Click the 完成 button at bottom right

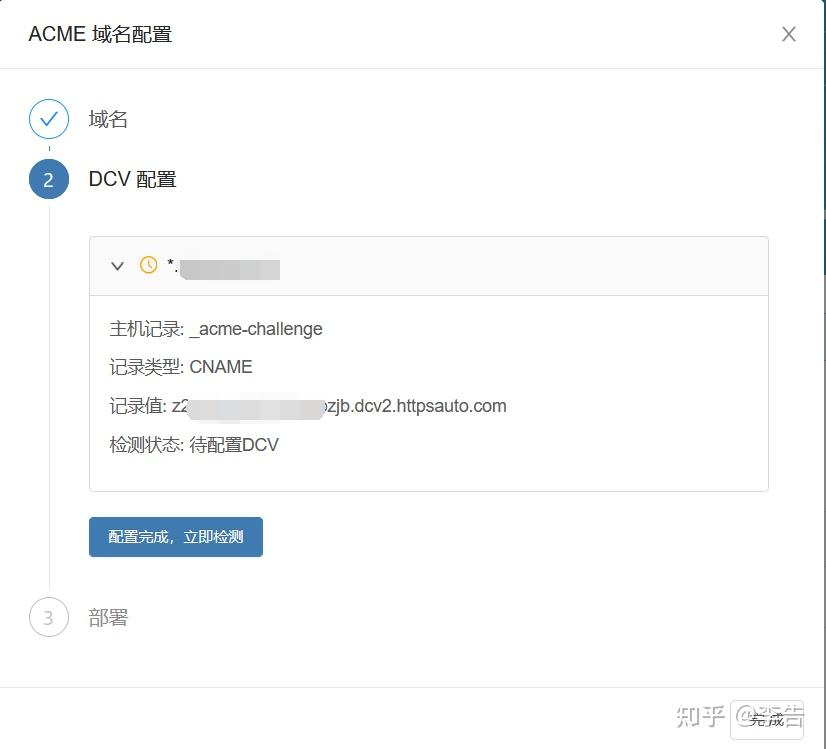coord(766,718)
